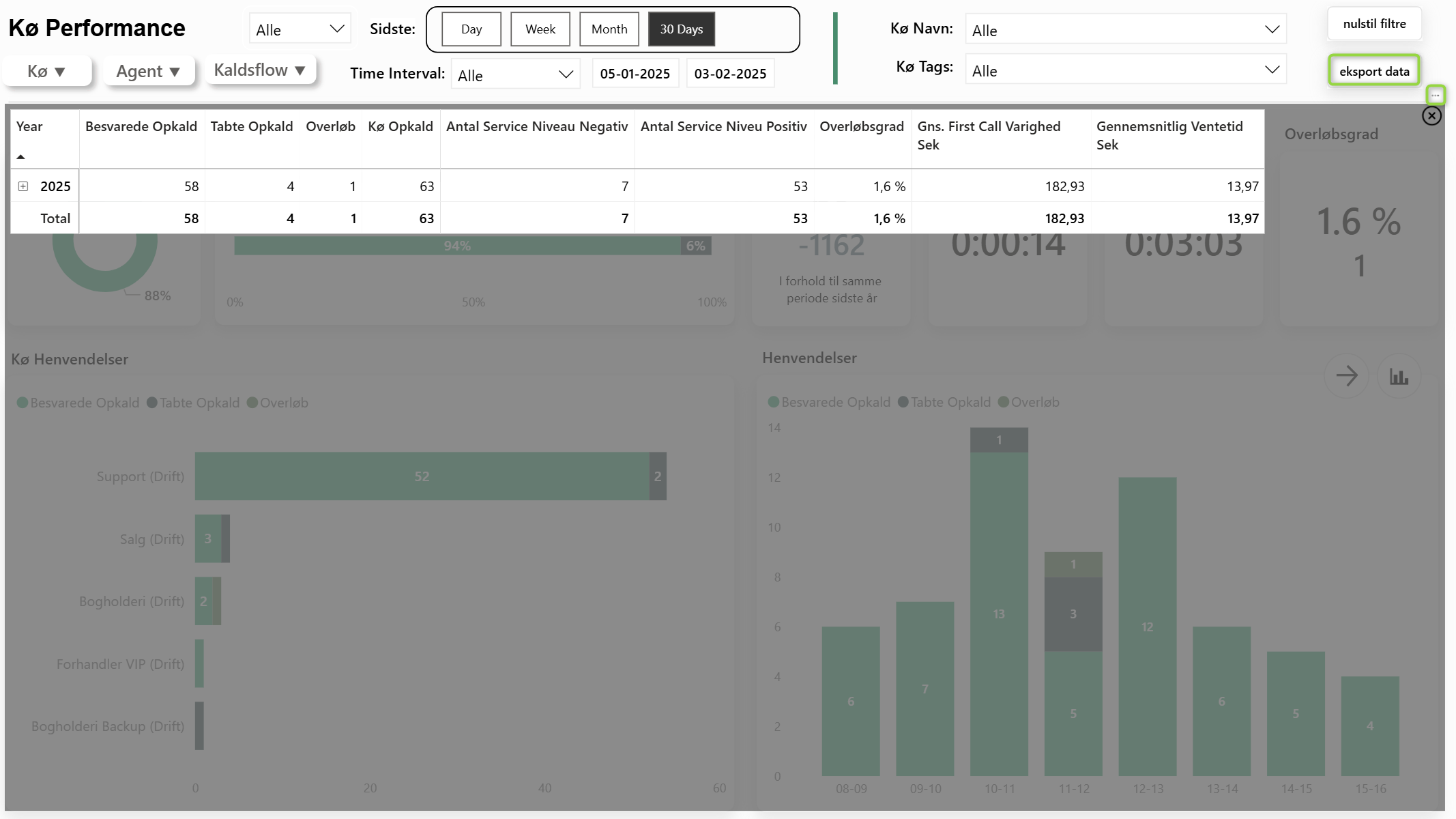Select the Month period option
The width and height of the screenshot is (1456, 819).
pyautogui.click(x=609, y=29)
